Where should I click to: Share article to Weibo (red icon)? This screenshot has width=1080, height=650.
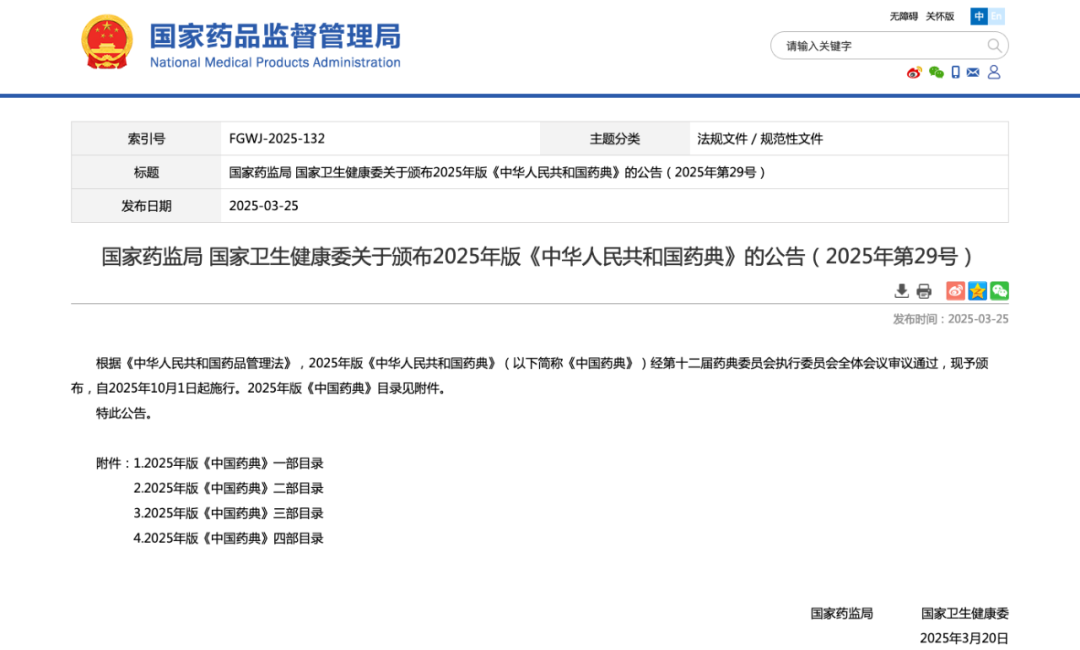coord(955,291)
